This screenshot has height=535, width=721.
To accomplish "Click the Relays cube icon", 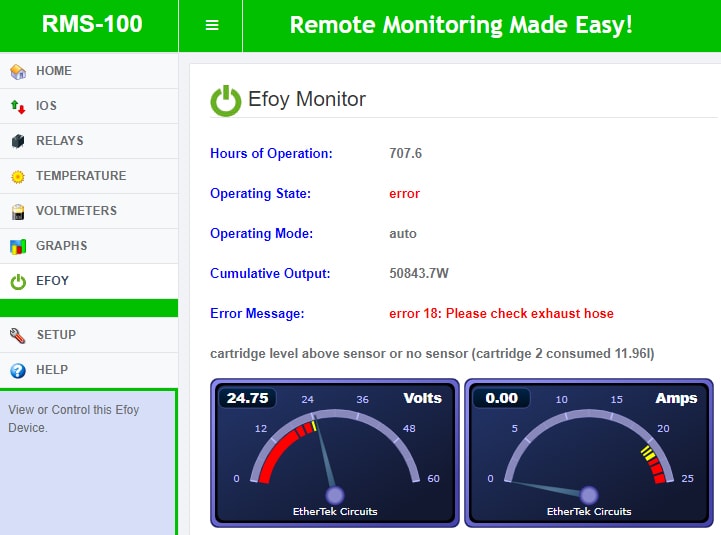I will click(17, 141).
